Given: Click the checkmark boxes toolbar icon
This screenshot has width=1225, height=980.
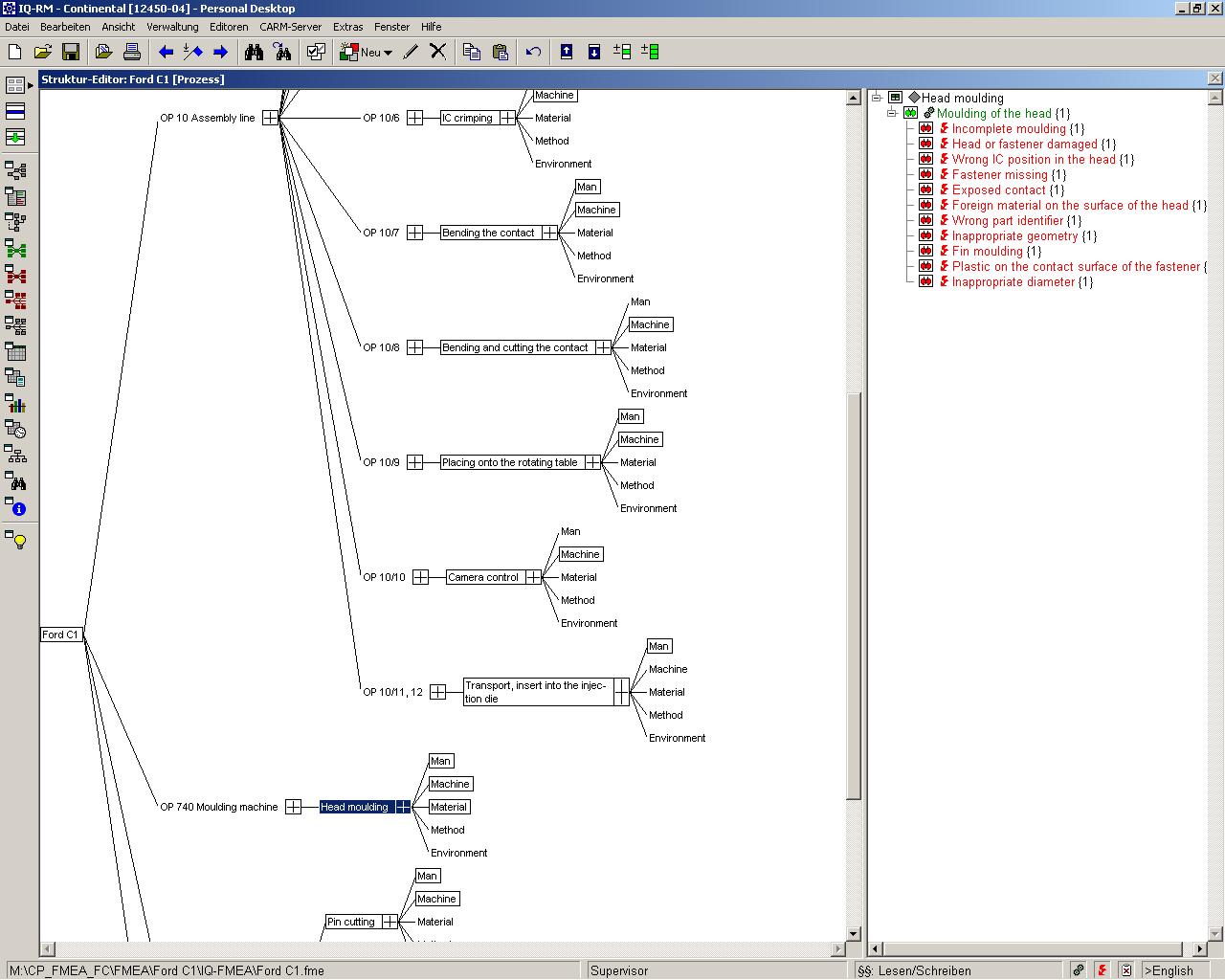Looking at the screenshot, I should point(316,52).
